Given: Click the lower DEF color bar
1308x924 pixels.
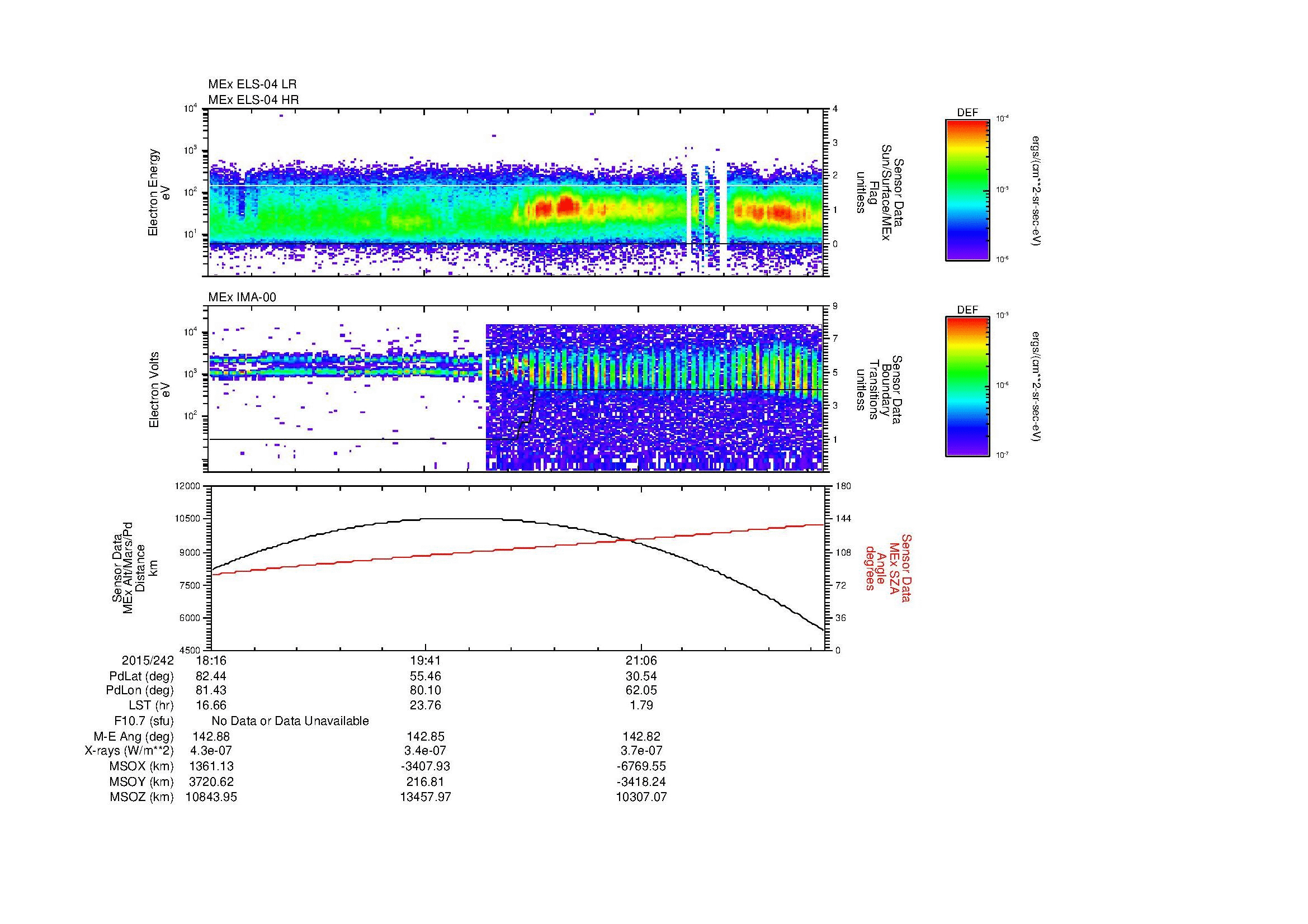Looking at the screenshot, I should click(967, 387).
